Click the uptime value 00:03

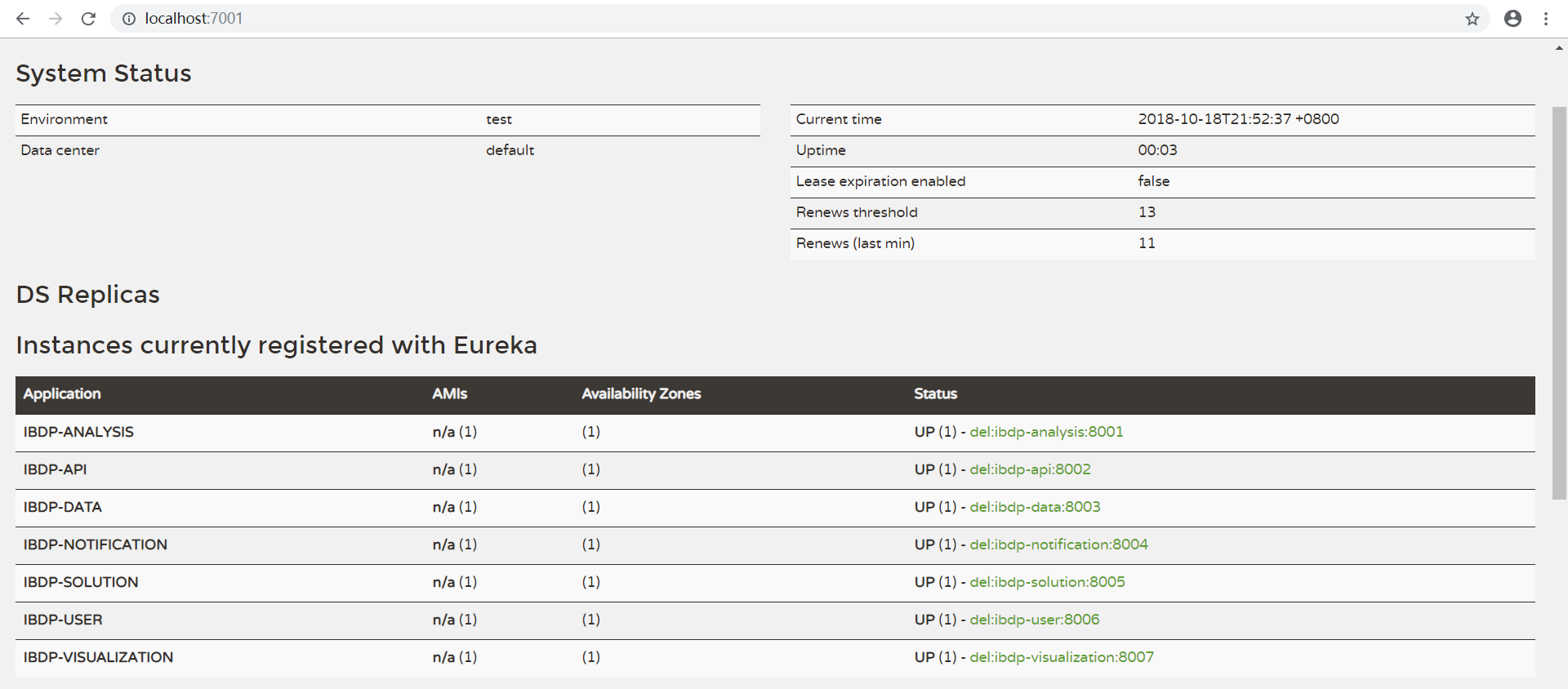(1158, 150)
